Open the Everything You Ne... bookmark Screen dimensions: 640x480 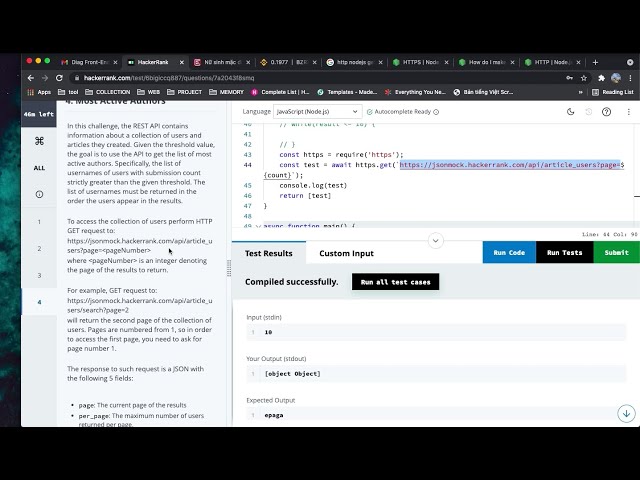415,92
